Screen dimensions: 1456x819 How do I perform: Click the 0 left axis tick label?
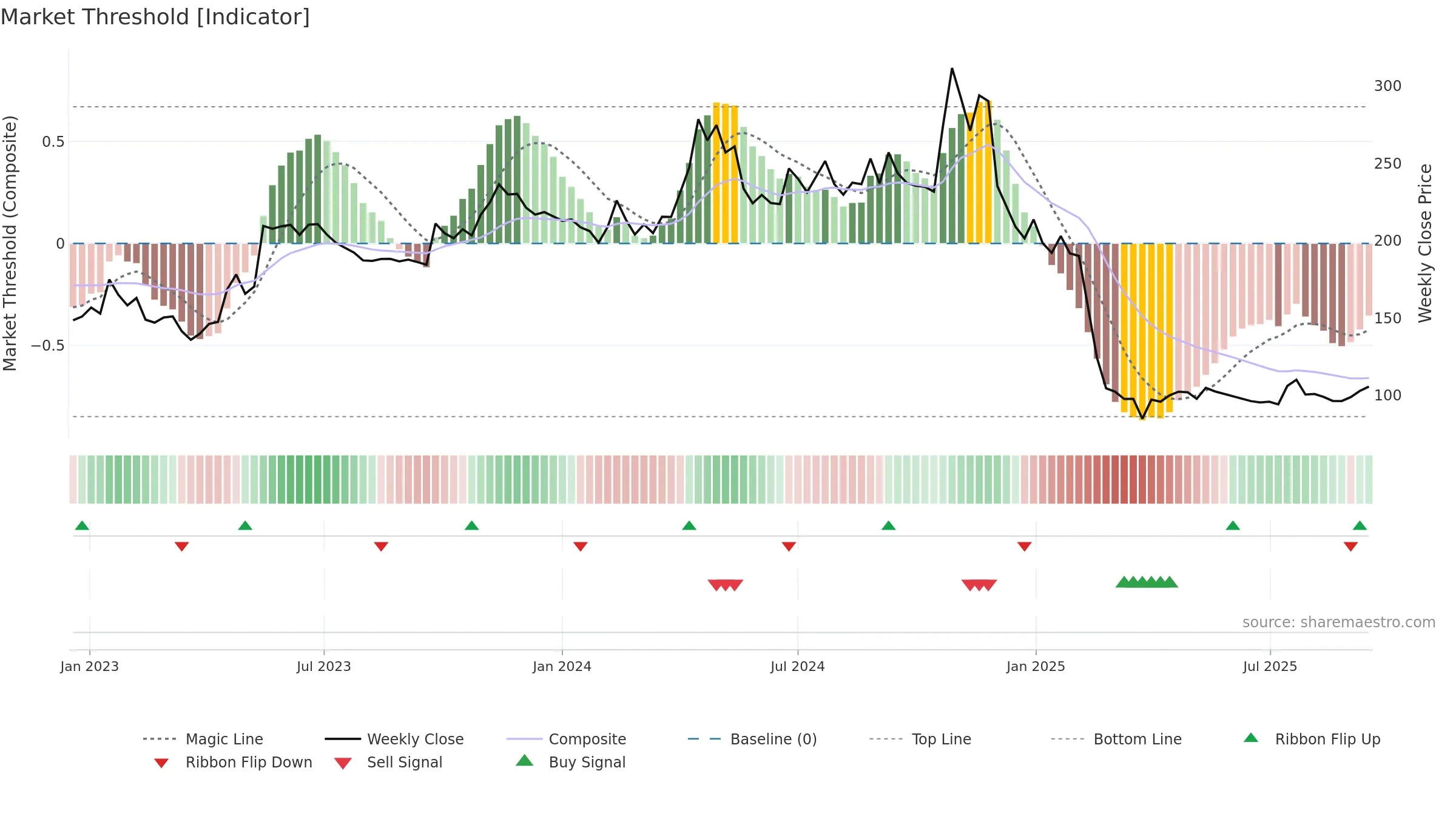pyautogui.click(x=60, y=244)
